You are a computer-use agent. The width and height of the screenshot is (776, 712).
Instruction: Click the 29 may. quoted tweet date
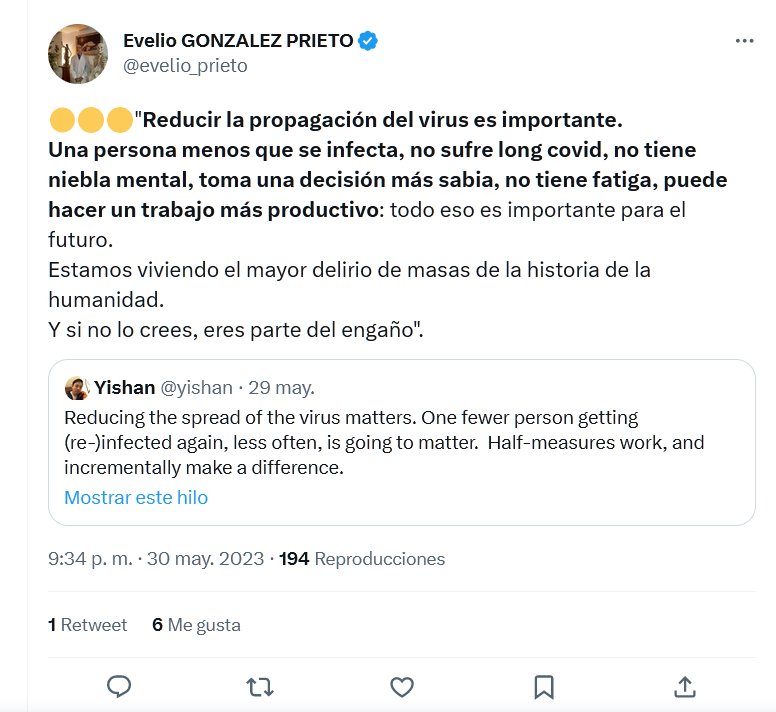pos(282,387)
